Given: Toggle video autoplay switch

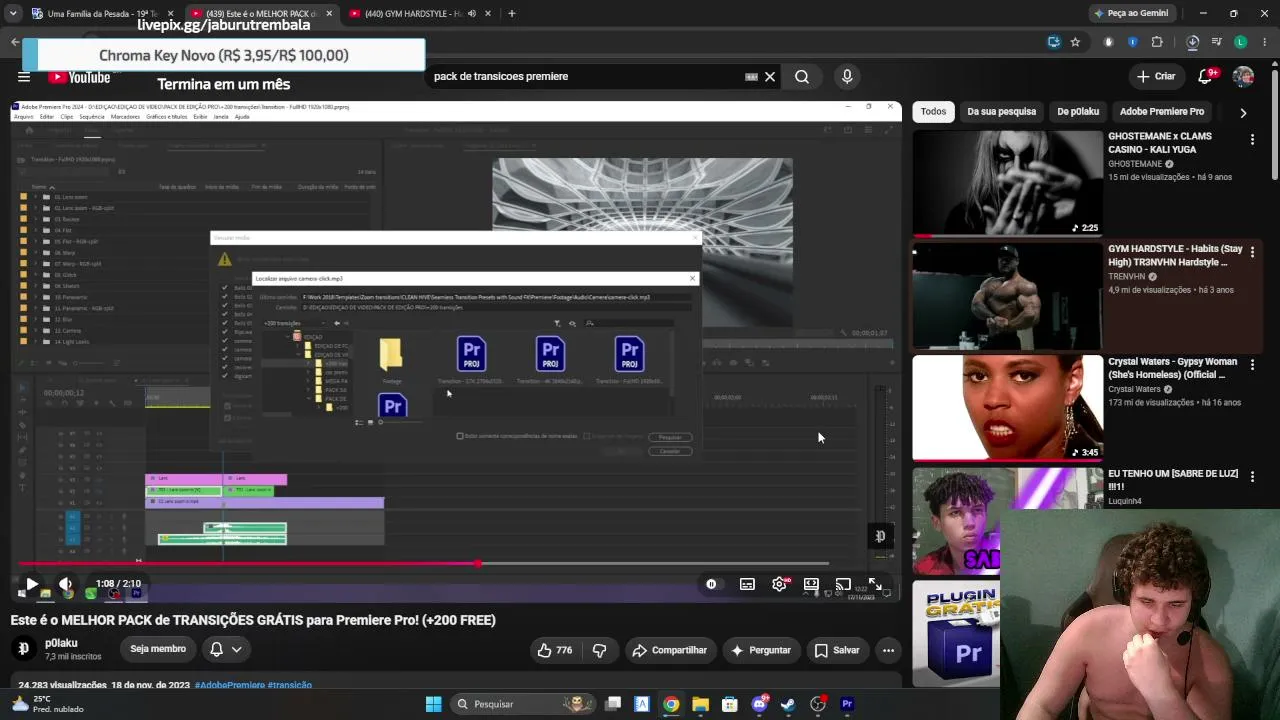Looking at the screenshot, I should 711,584.
